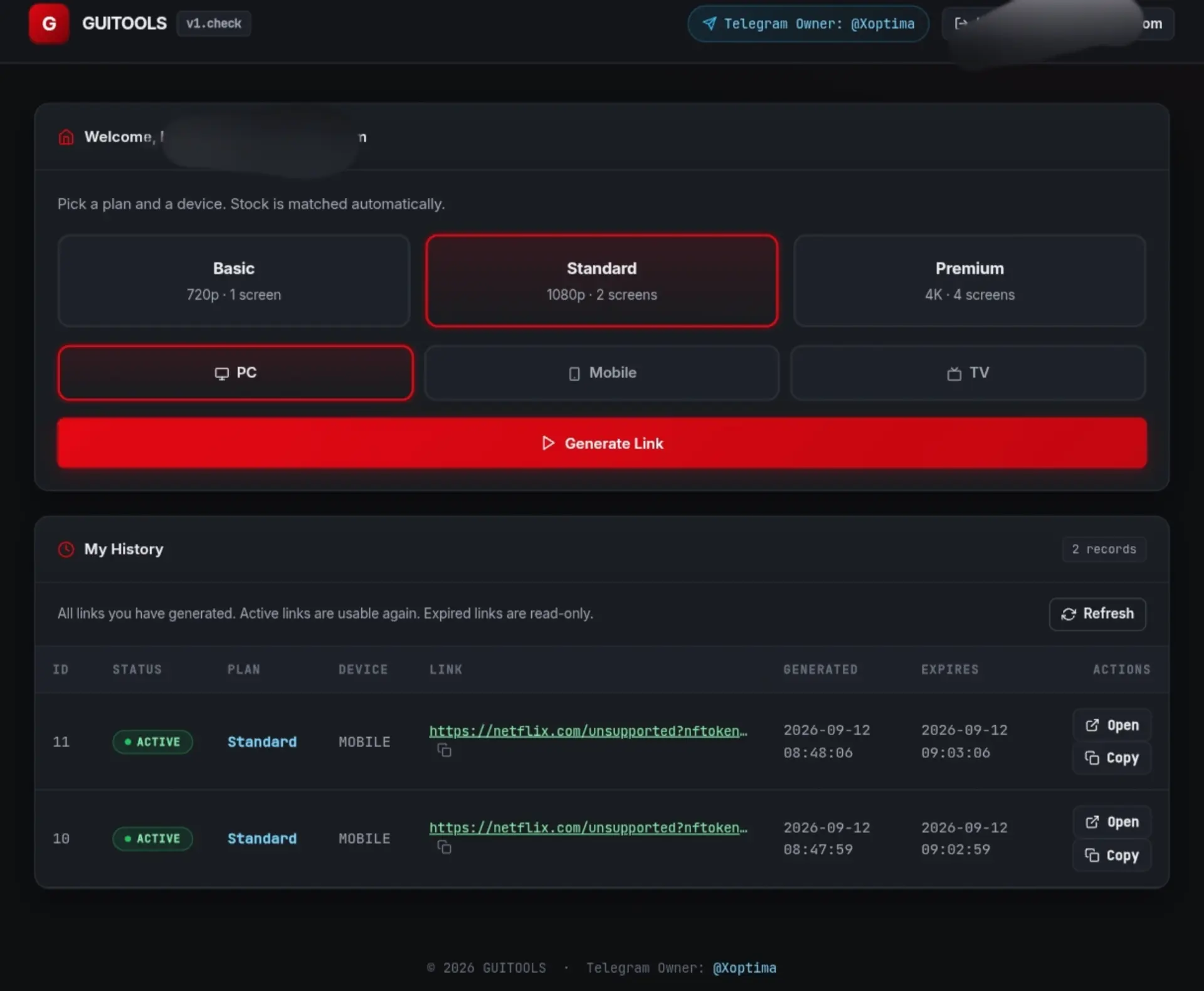Copy the link for record 10
The image size is (1204, 991).
click(x=1112, y=856)
